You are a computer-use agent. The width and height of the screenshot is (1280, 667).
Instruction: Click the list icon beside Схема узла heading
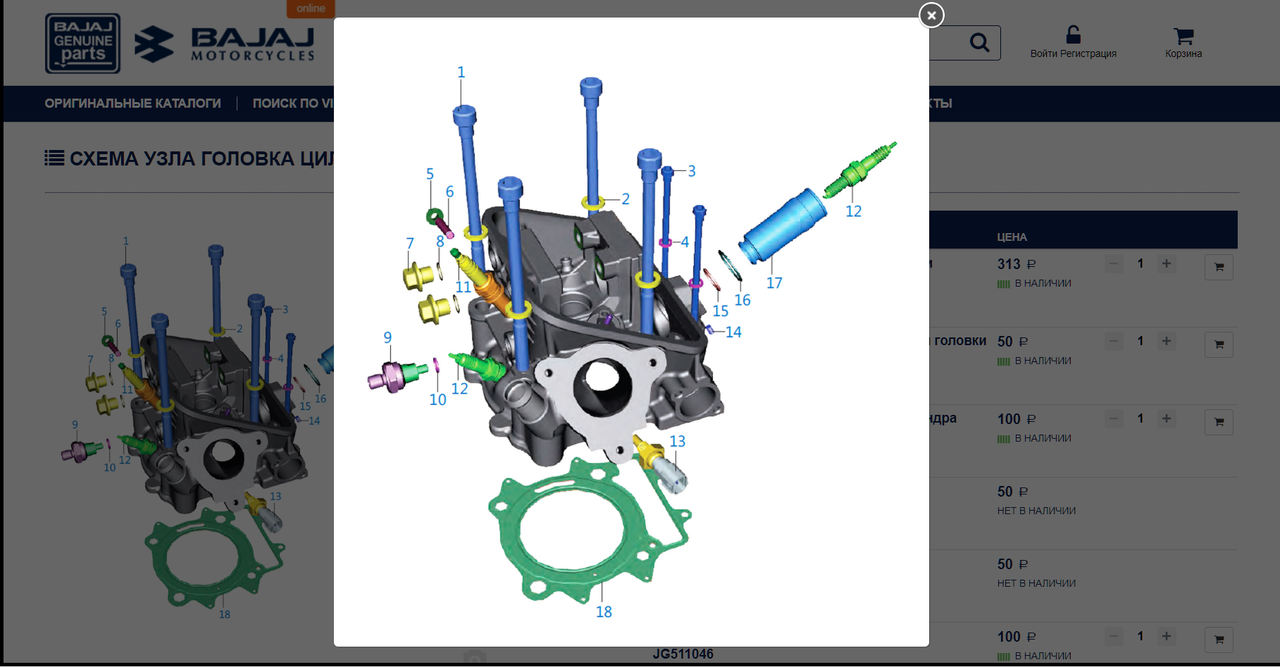click(55, 158)
